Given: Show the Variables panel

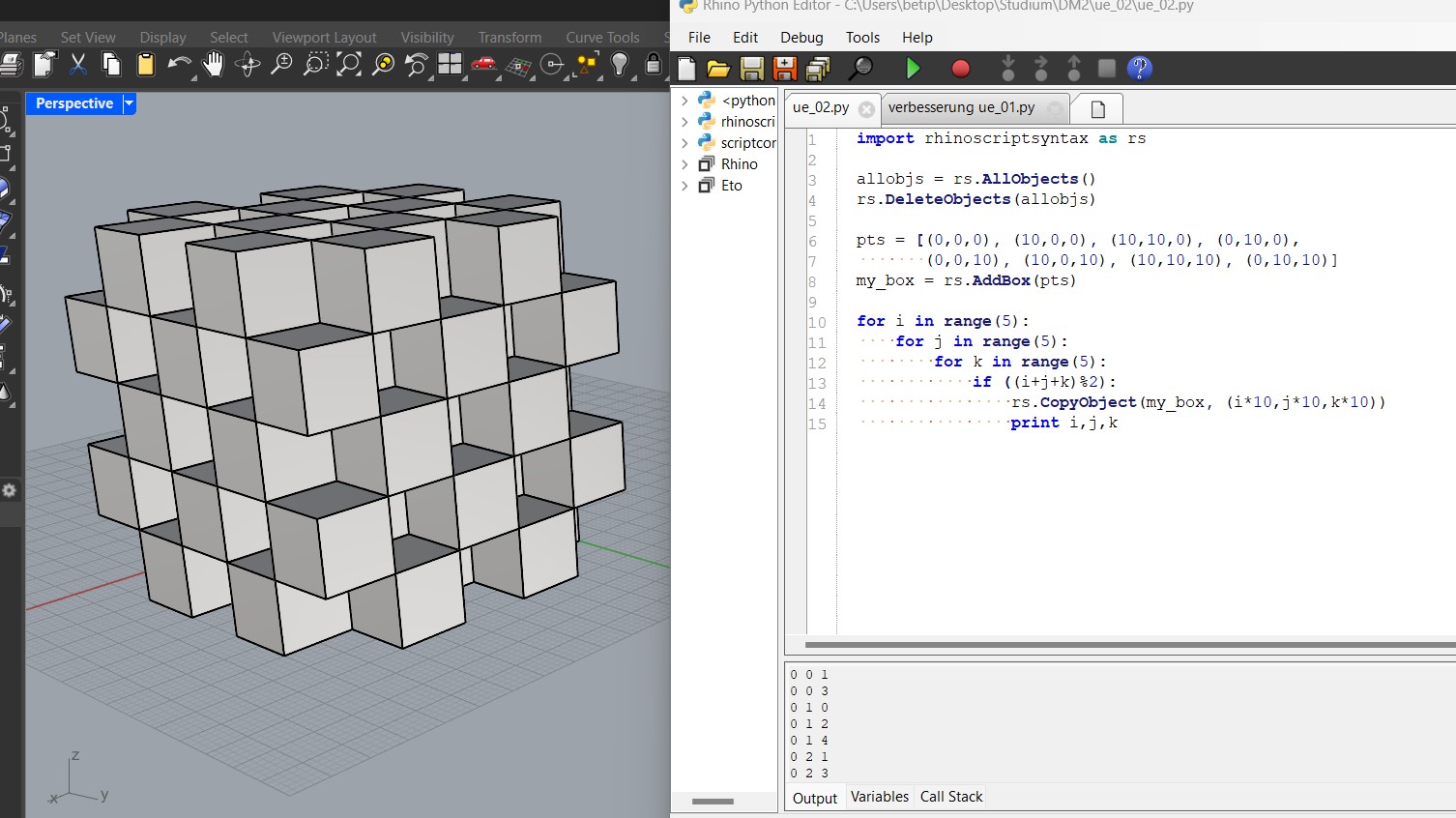Looking at the screenshot, I should pyautogui.click(x=878, y=797).
